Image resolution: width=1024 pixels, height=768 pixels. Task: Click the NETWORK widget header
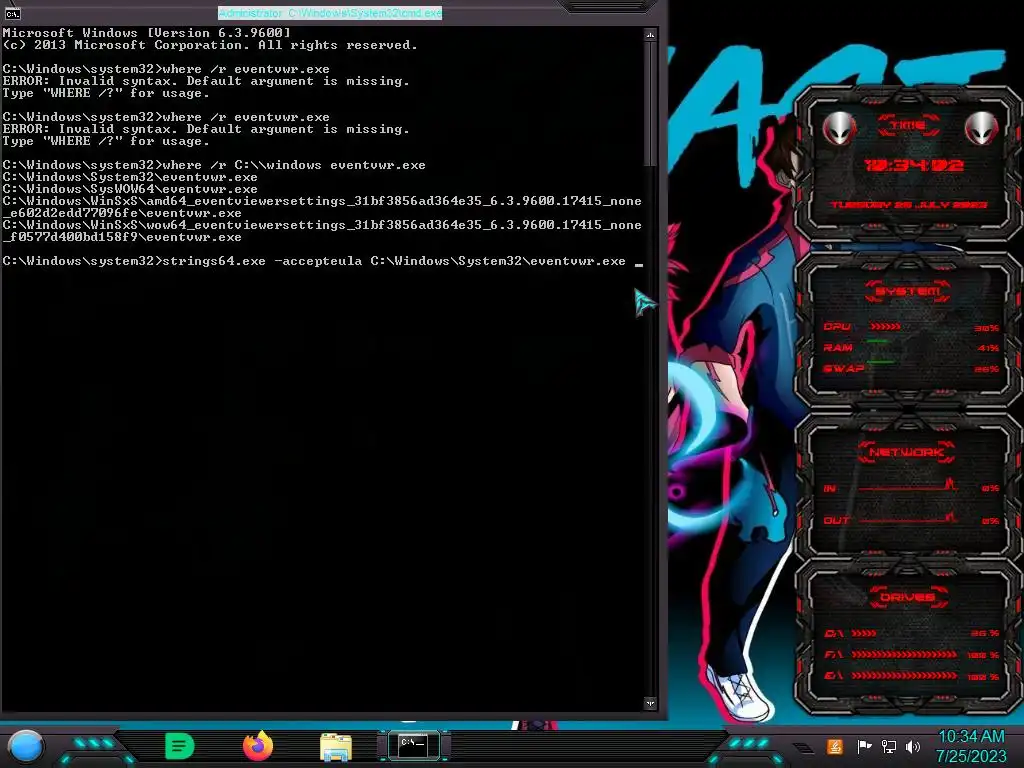point(907,452)
